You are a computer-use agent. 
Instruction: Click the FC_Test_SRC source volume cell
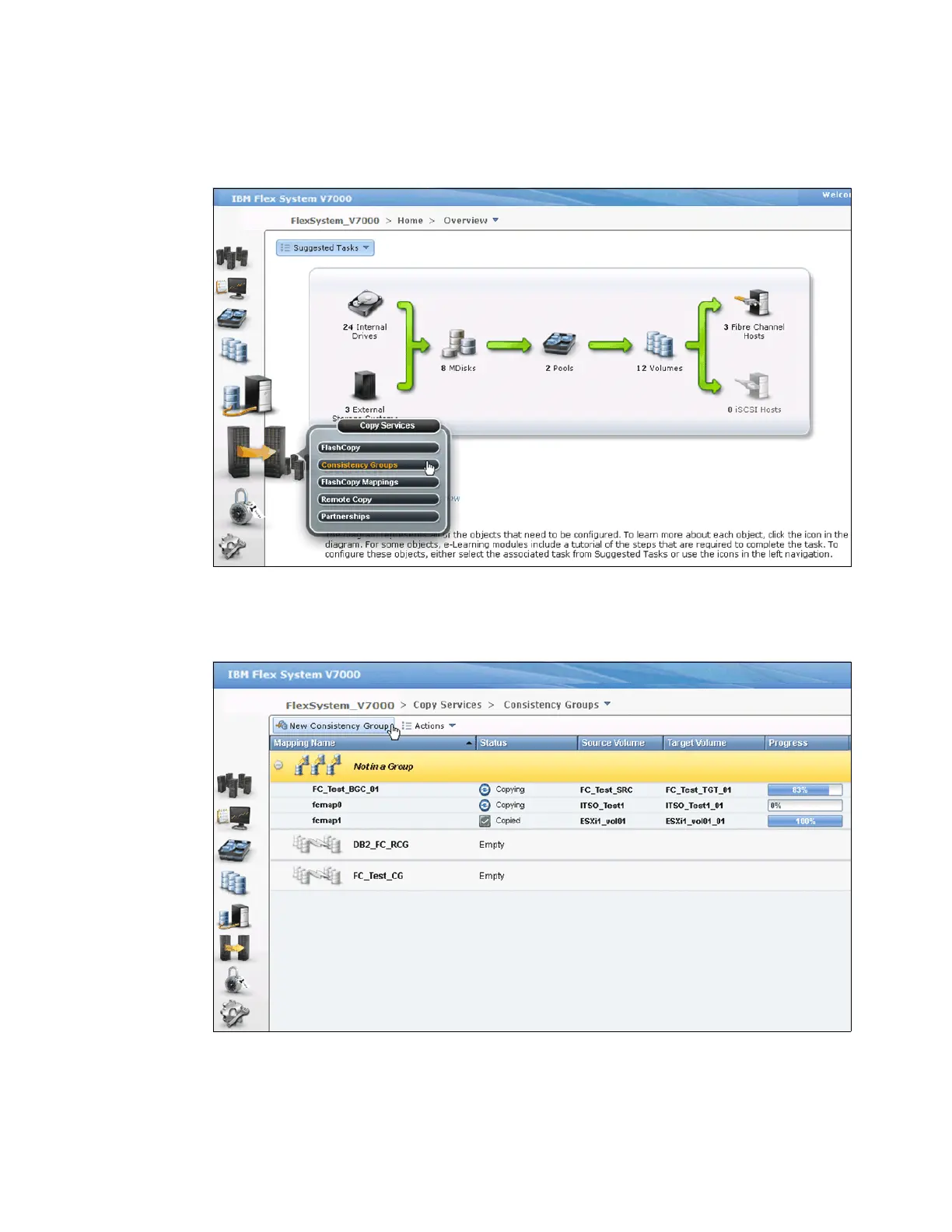[x=606, y=789]
